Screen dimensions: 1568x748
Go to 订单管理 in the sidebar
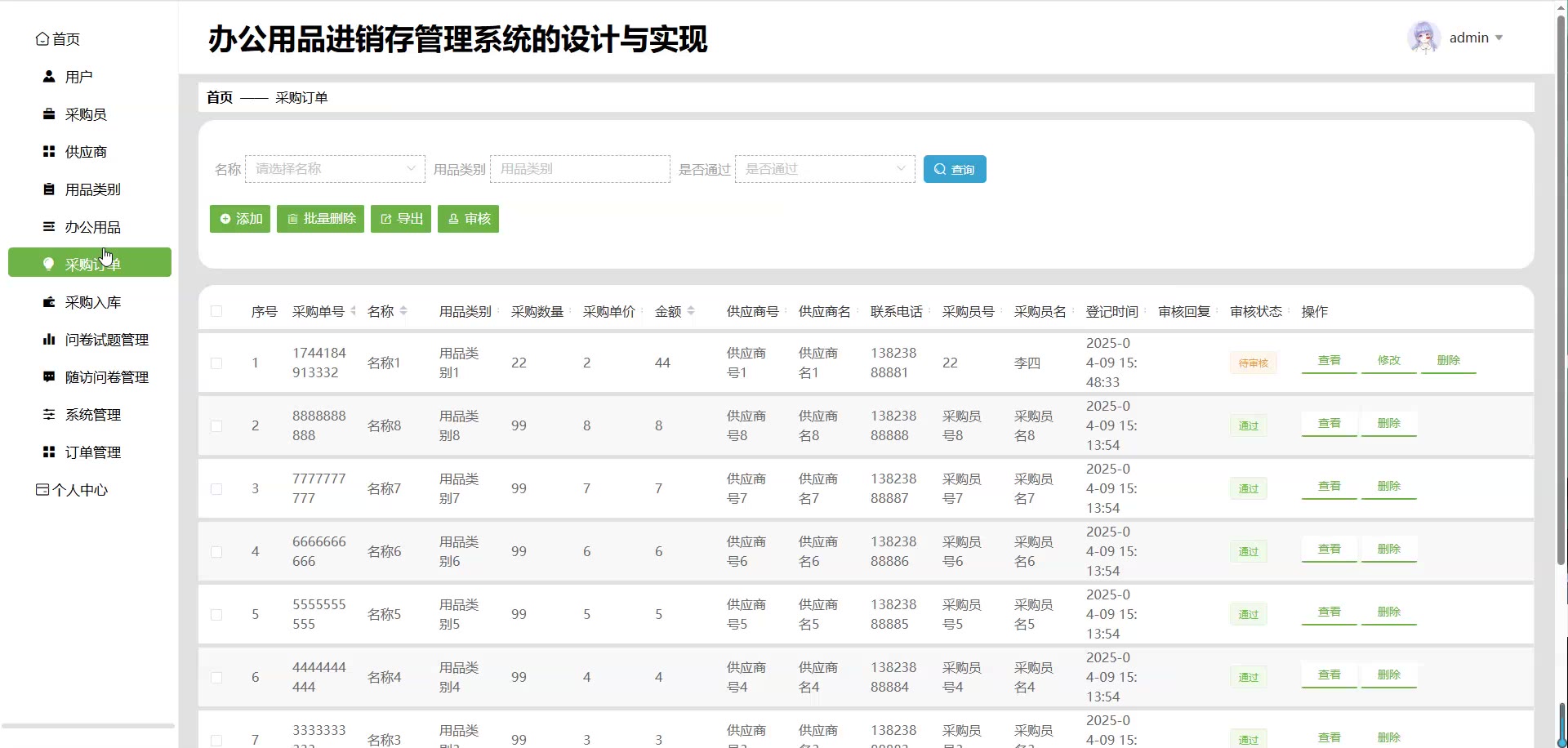tap(92, 452)
